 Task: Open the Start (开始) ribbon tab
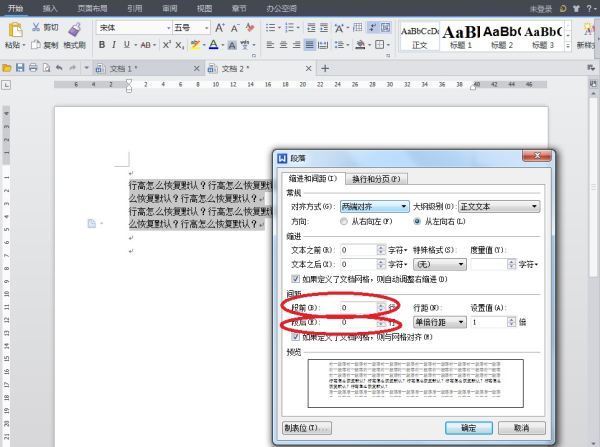click(x=15, y=8)
